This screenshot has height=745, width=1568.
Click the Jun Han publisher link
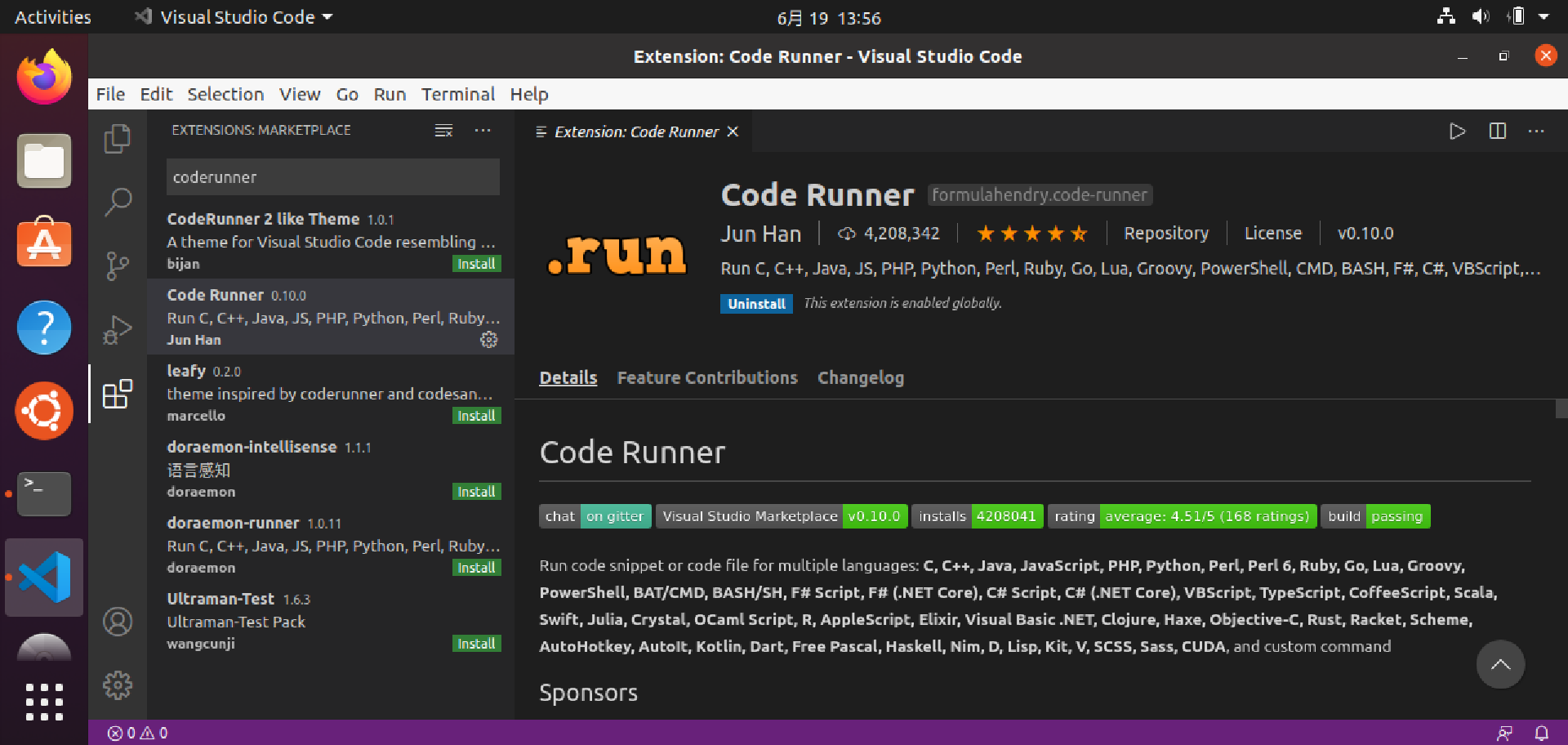pyautogui.click(x=760, y=234)
